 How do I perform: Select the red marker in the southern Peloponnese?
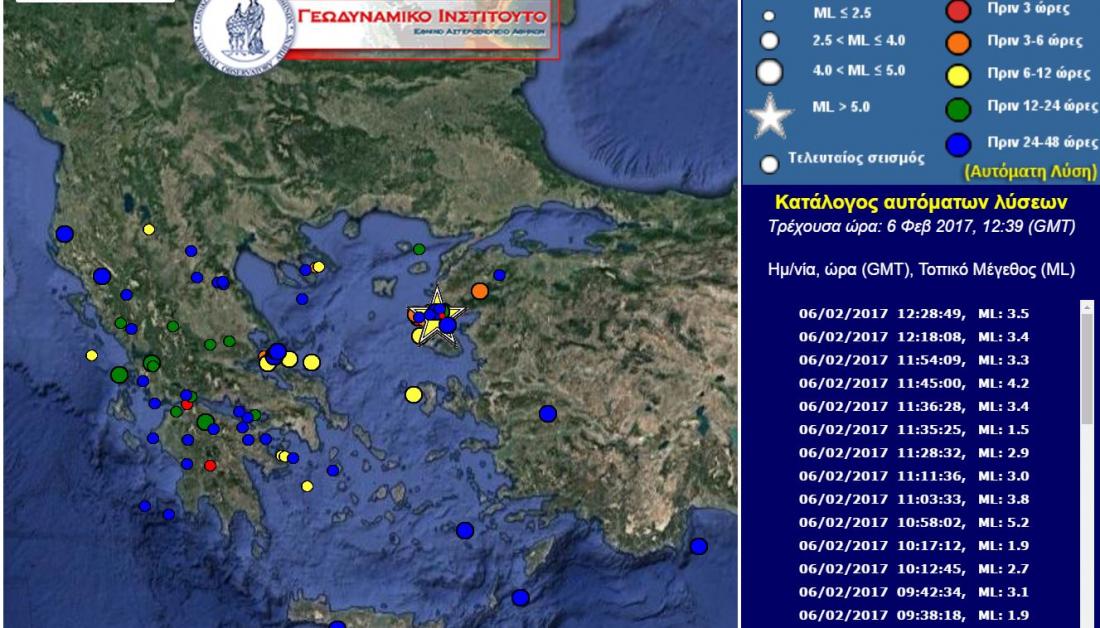point(210,465)
